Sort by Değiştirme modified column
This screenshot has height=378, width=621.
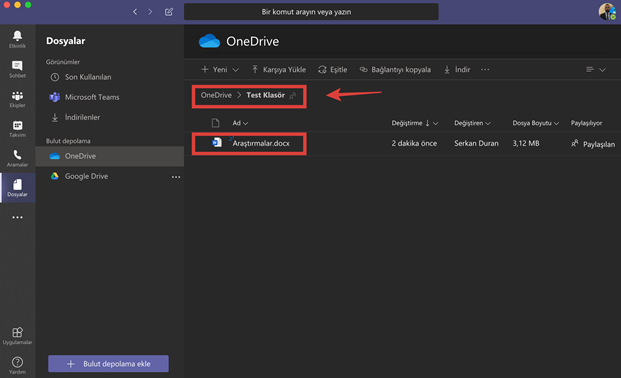pyautogui.click(x=415, y=123)
